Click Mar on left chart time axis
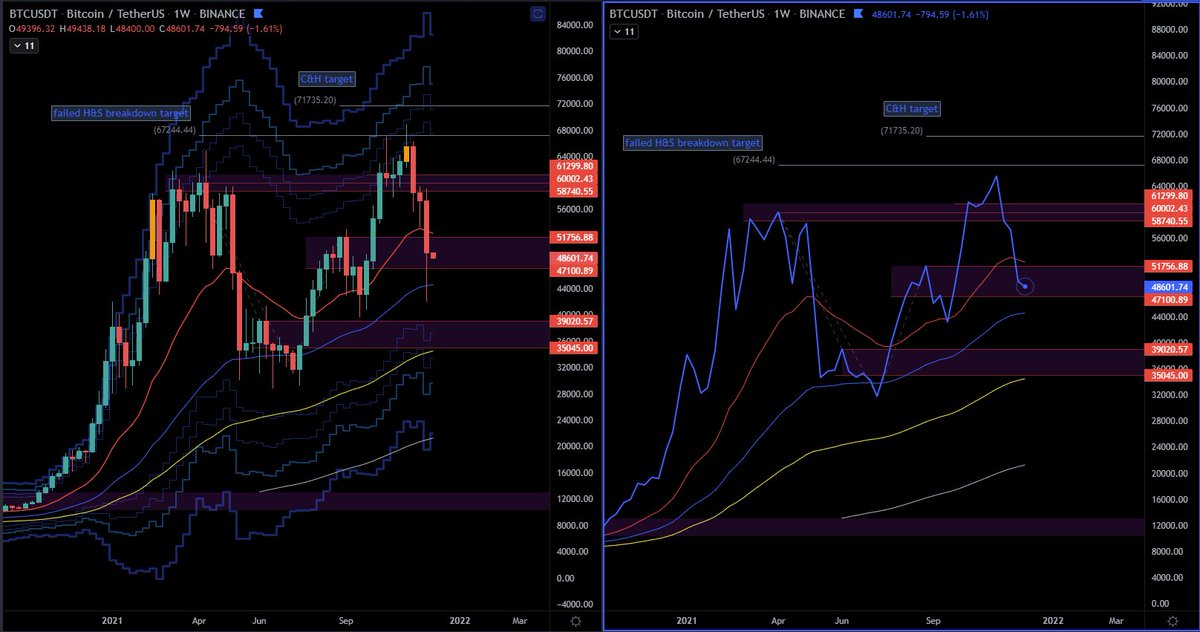Viewport: 1200px width, 632px height. tap(520, 621)
